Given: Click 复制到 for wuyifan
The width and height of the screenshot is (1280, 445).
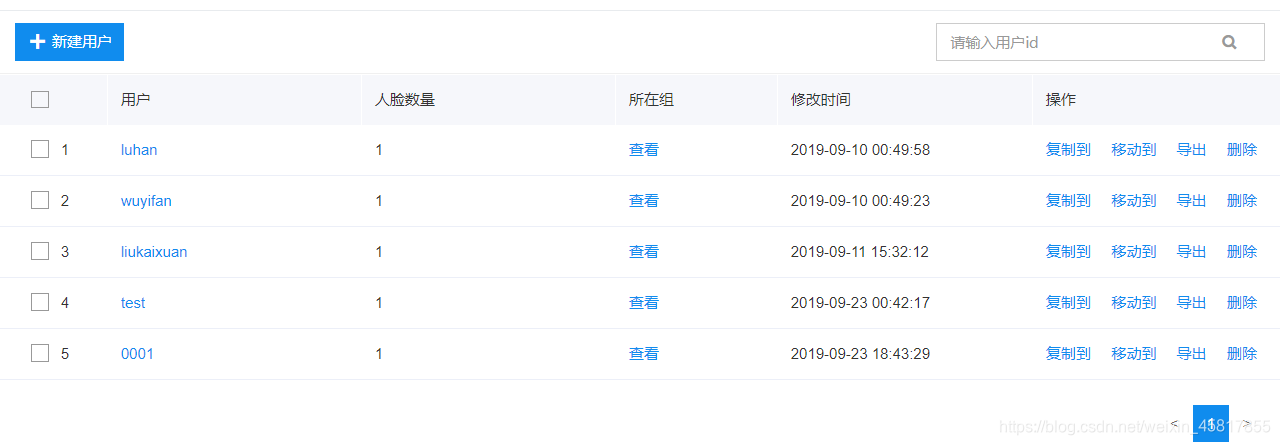Looking at the screenshot, I should pos(1068,201).
